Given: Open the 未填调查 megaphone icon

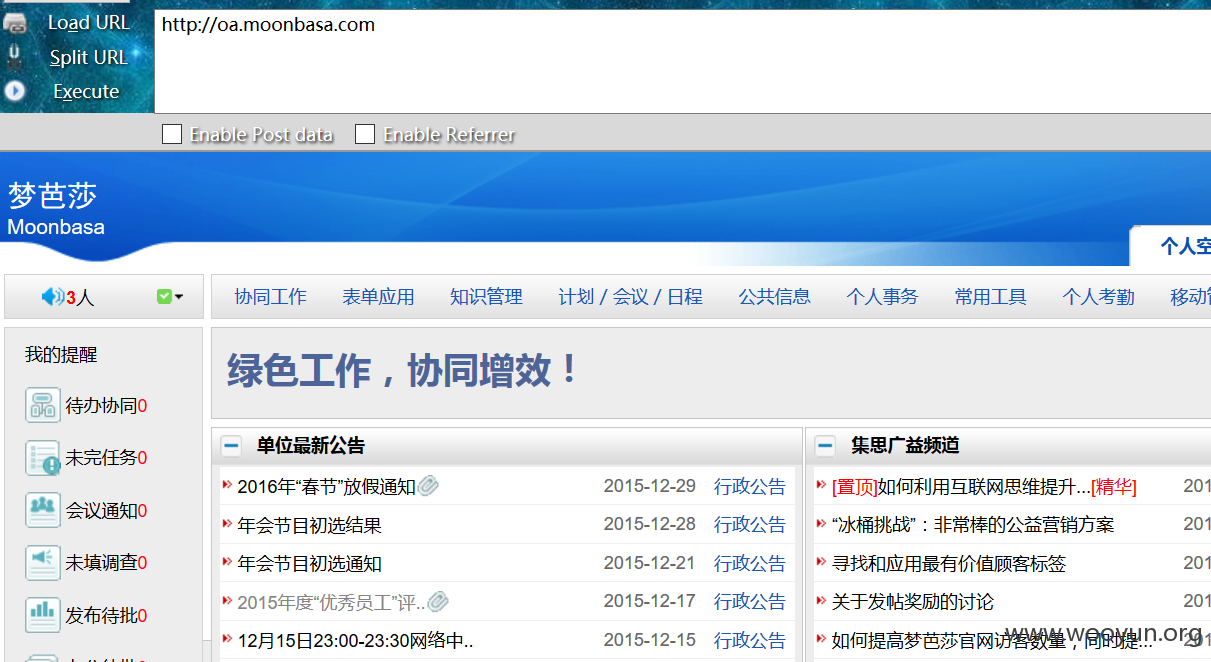Looking at the screenshot, I should pos(43,562).
